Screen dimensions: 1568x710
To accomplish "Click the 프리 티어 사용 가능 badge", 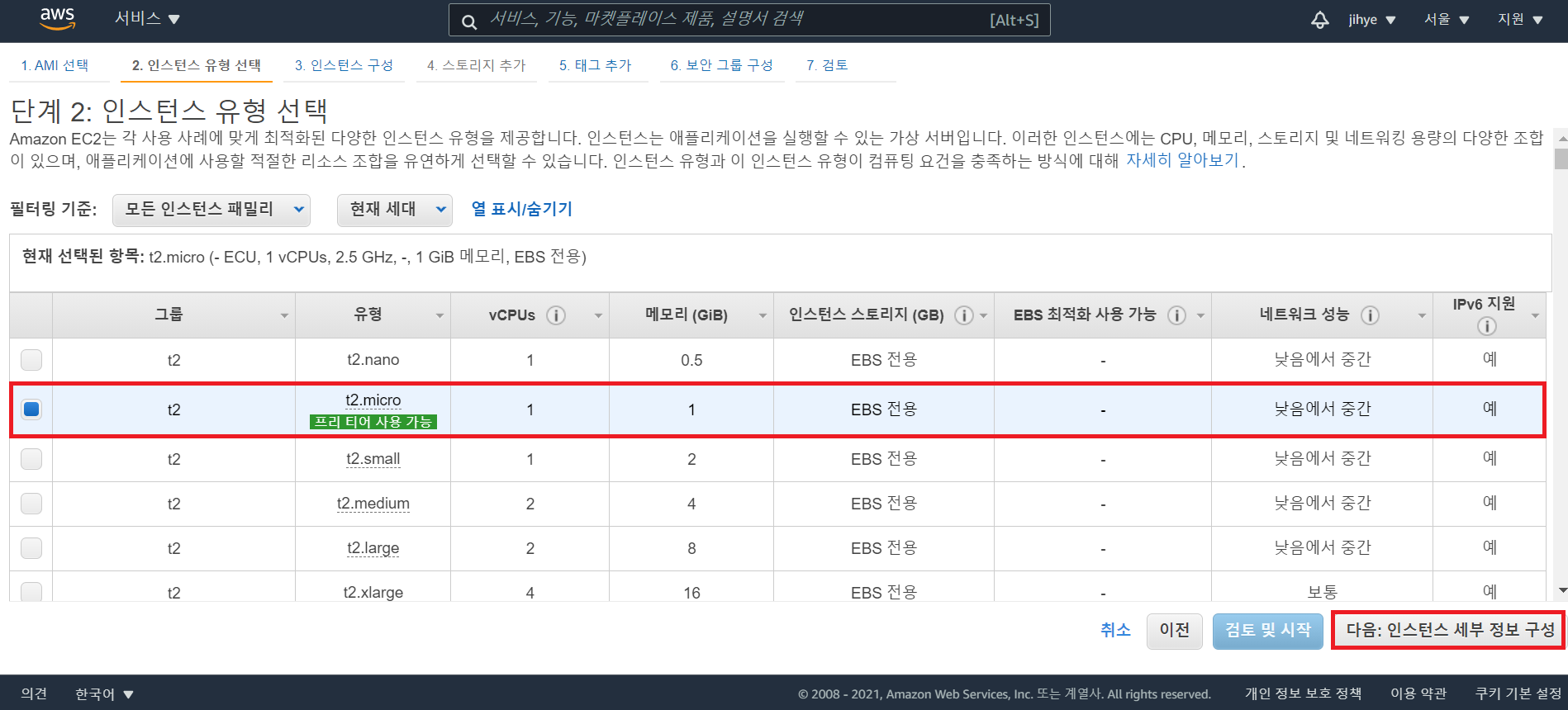I will pos(373,422).
